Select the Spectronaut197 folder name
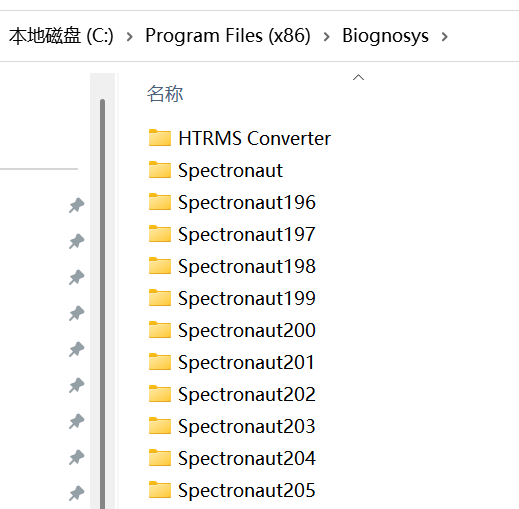 (x=247, y=234)
